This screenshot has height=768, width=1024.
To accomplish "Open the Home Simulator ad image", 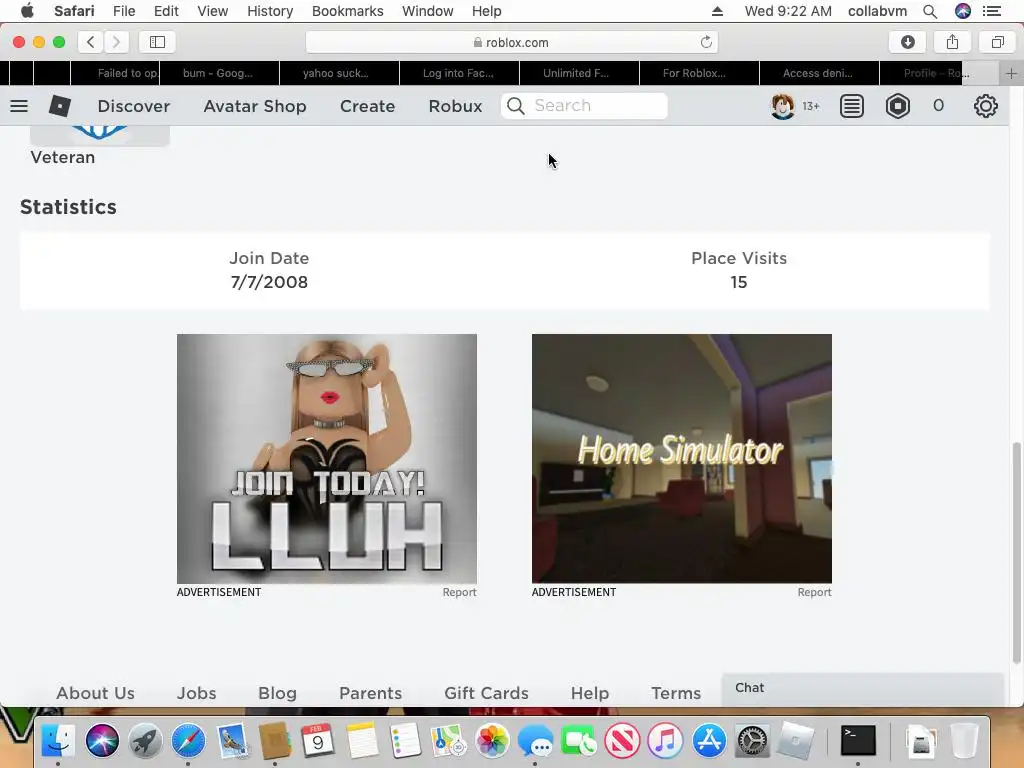I will click(x=682, y=458).
